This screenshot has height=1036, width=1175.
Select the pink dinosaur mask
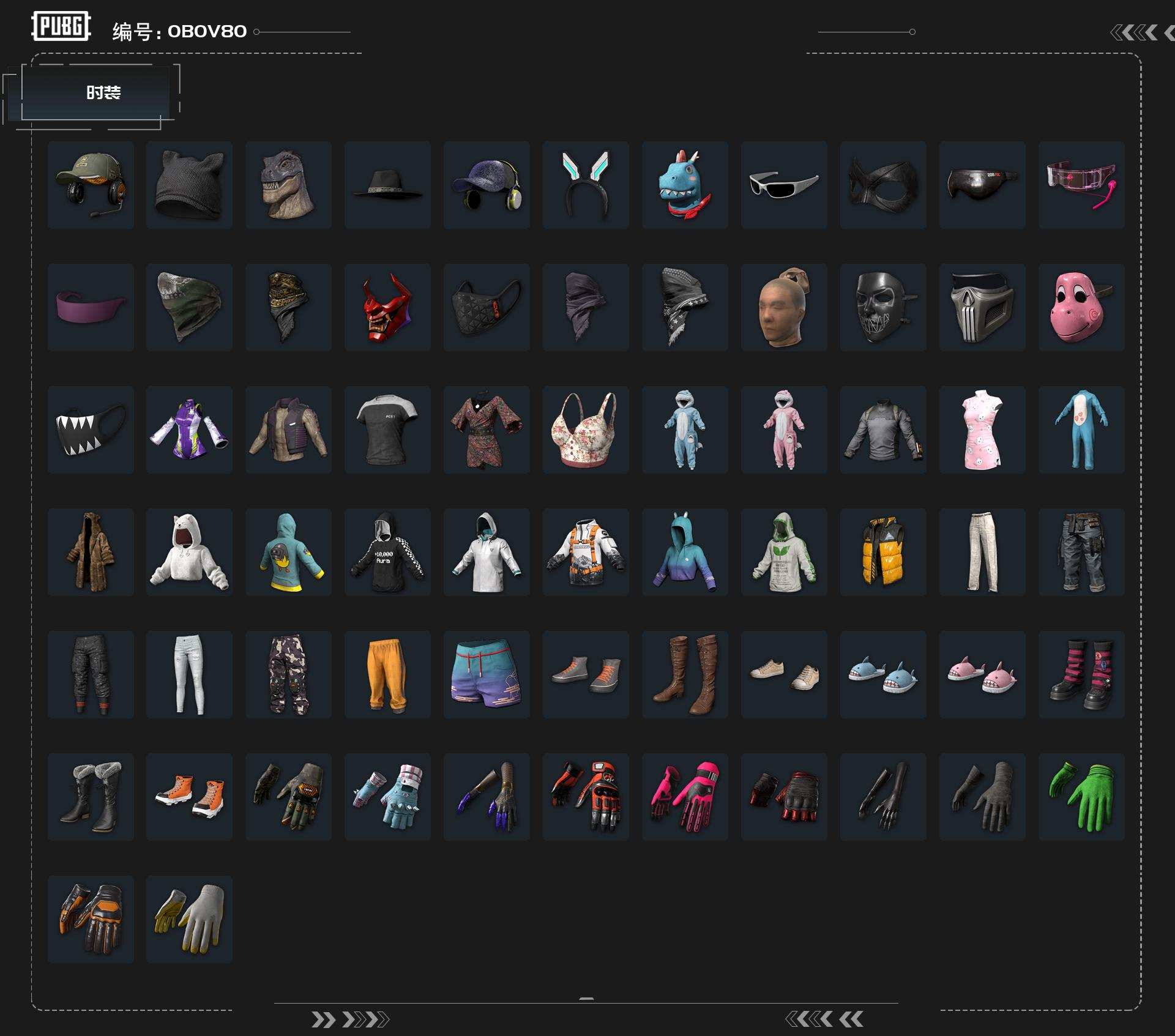1081,307
